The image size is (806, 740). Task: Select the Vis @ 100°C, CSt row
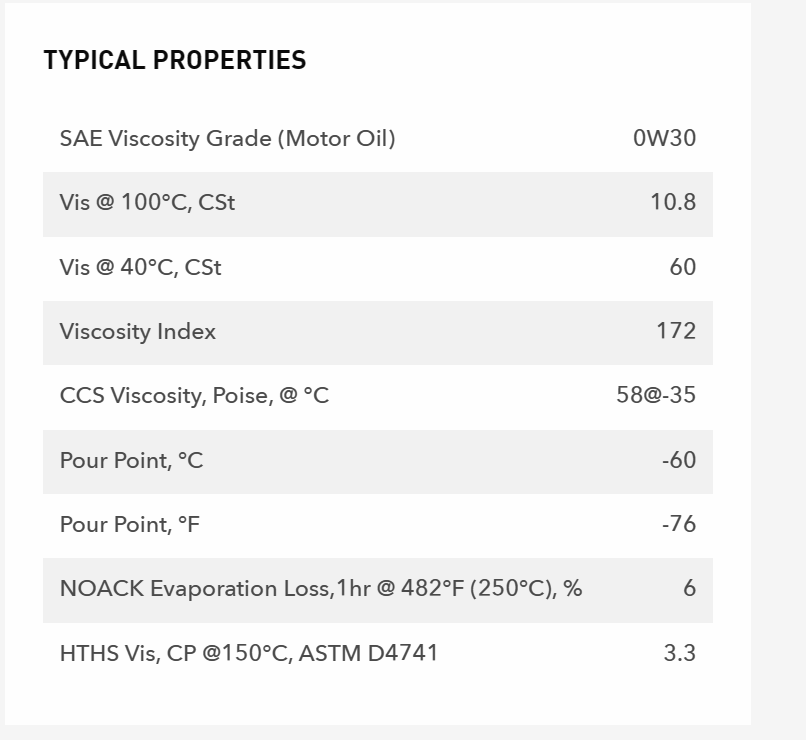point(378,205)
